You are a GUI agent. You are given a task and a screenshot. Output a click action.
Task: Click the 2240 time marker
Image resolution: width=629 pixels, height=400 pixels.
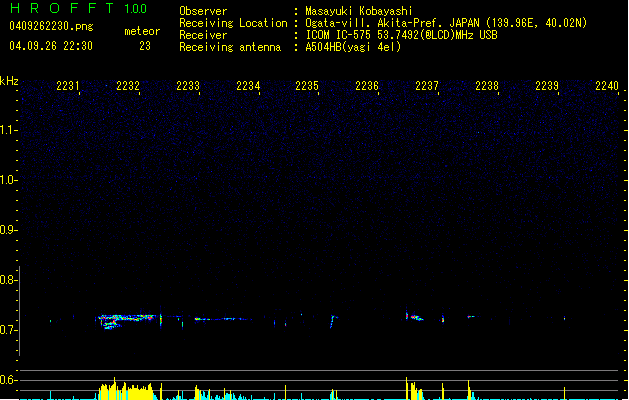[x=607, y=86]
